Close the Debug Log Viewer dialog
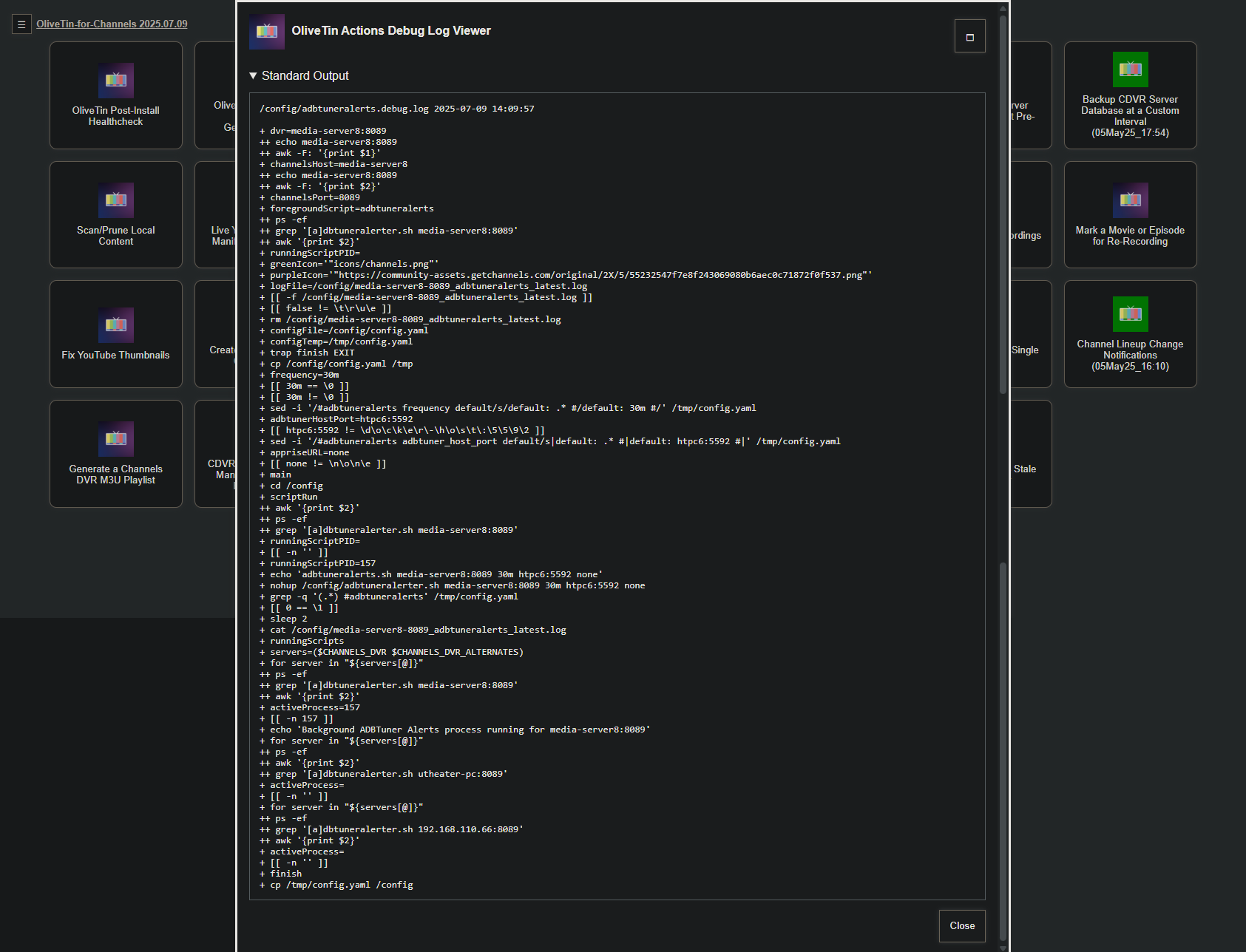The image size is (1246, 952). click(961, 925)
